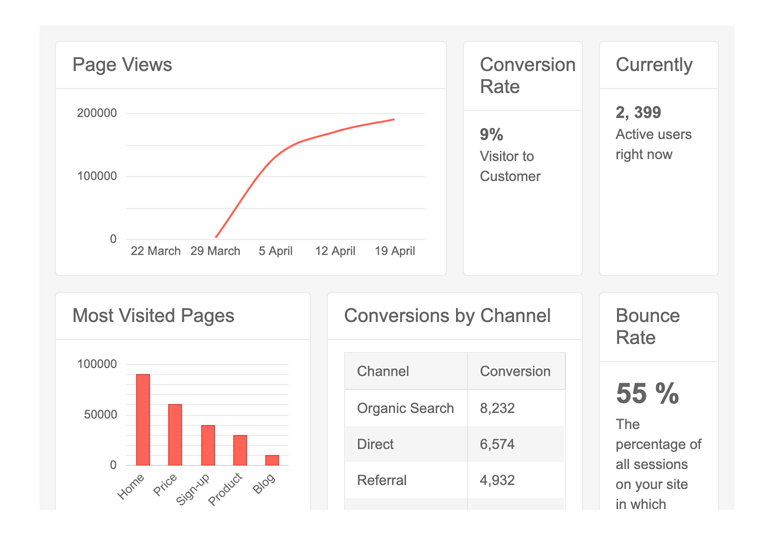Click the Conversion column header
Screen dimensions: 770x545
tap(515, 371)
